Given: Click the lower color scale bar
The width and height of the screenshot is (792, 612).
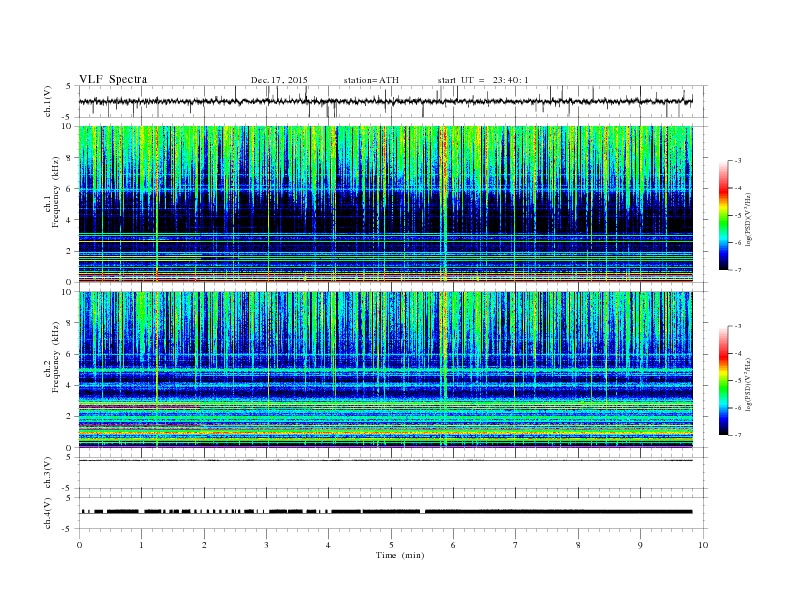Looking at the screenshot, I should click(724, 381).
